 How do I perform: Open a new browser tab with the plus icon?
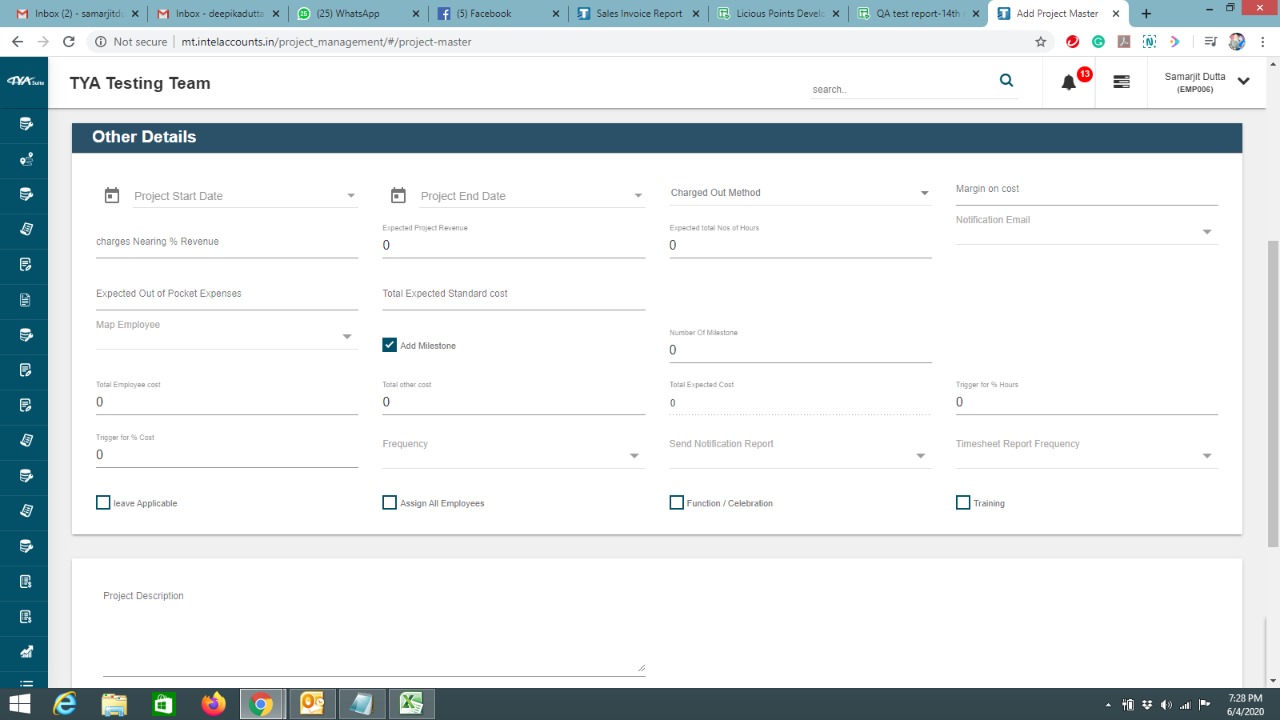(1146, 14)
